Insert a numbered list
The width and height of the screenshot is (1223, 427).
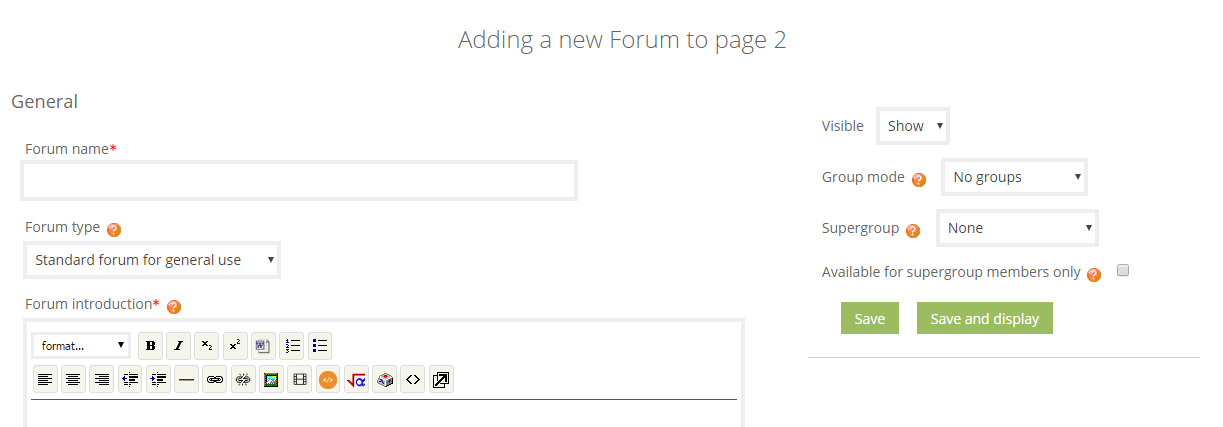pyautogui.click(x=292, y=346)
